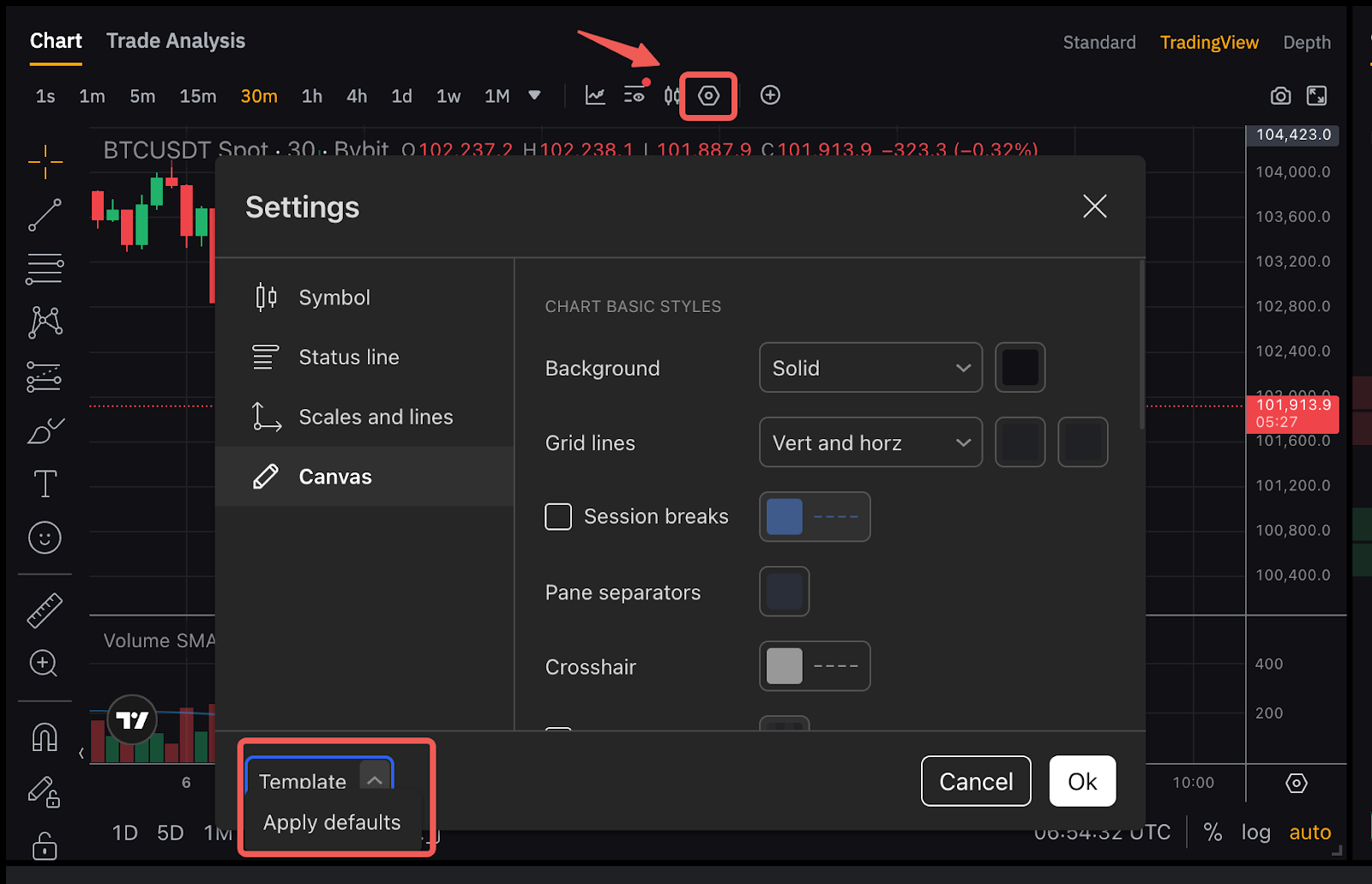This screenshot has height=884, width=1372.
Task: Click the indicators chart icon
Action: pos(595,95)
